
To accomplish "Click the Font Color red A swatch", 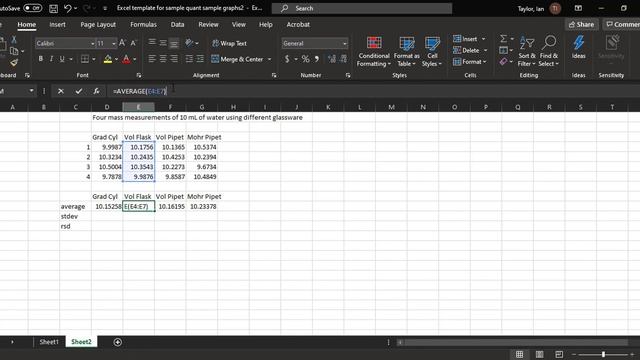I will 127,60.
